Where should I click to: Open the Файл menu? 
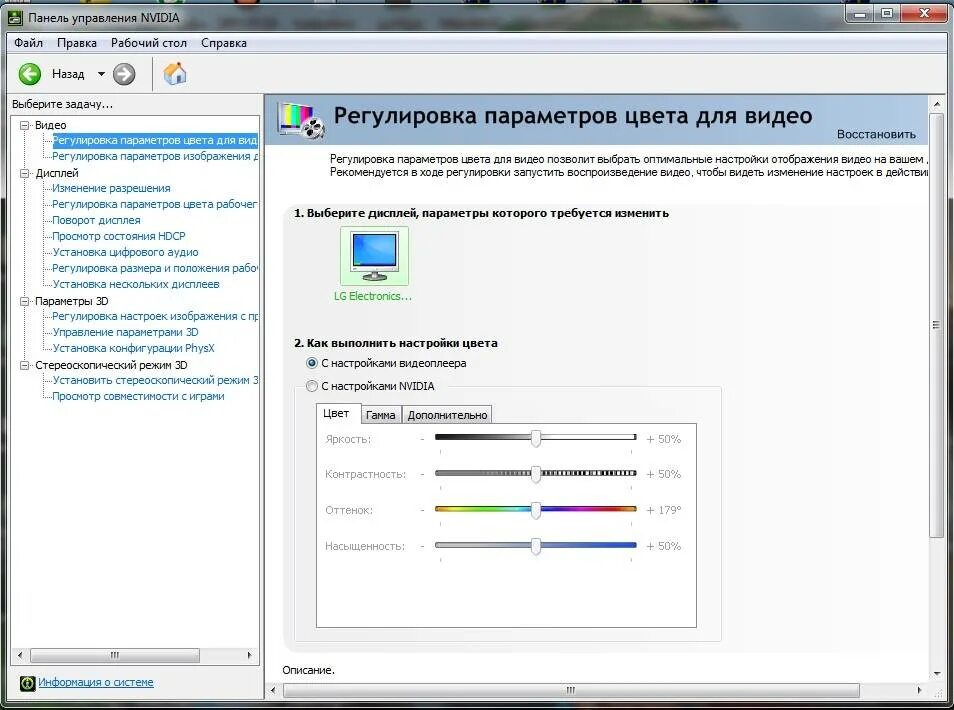pos(29,43)
